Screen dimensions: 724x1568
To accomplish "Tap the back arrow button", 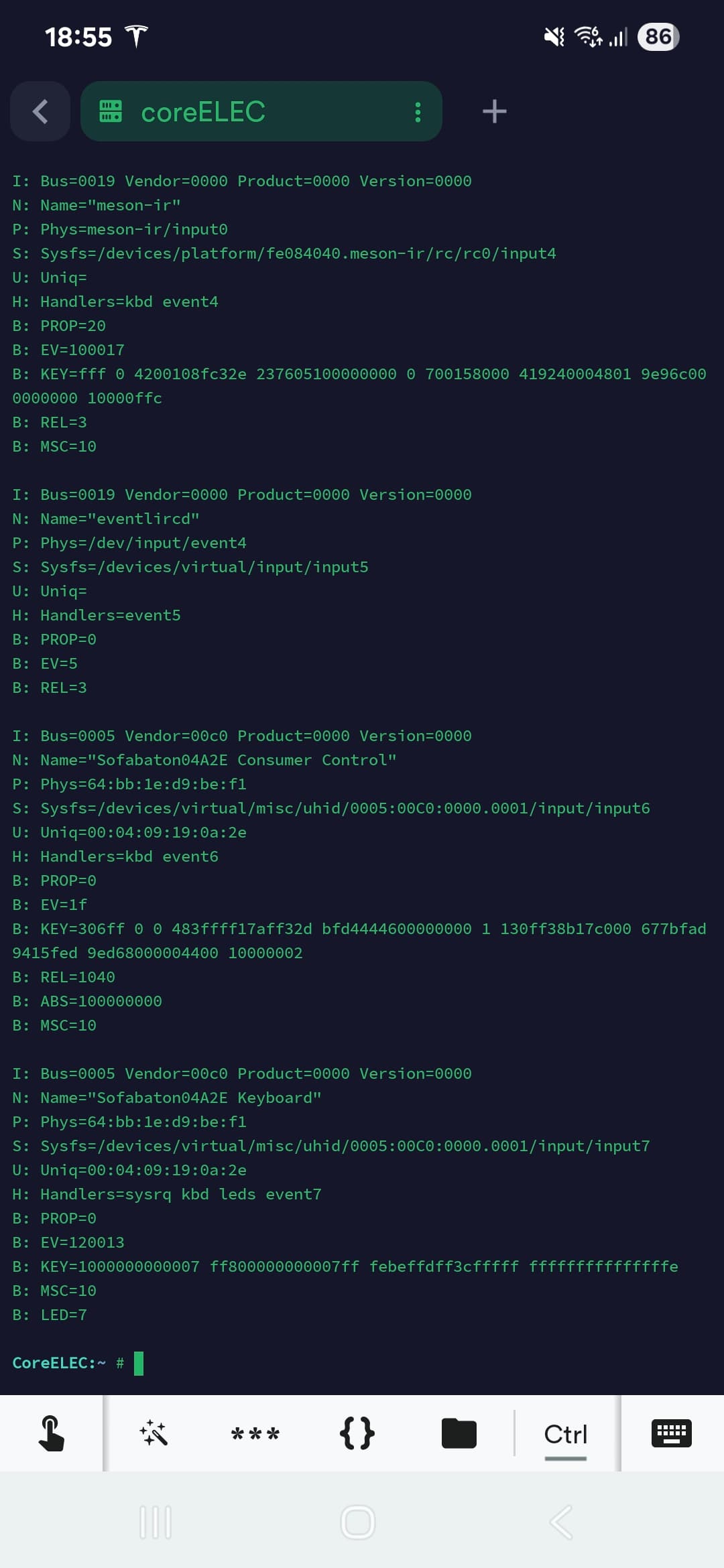I will click(40, 111).
